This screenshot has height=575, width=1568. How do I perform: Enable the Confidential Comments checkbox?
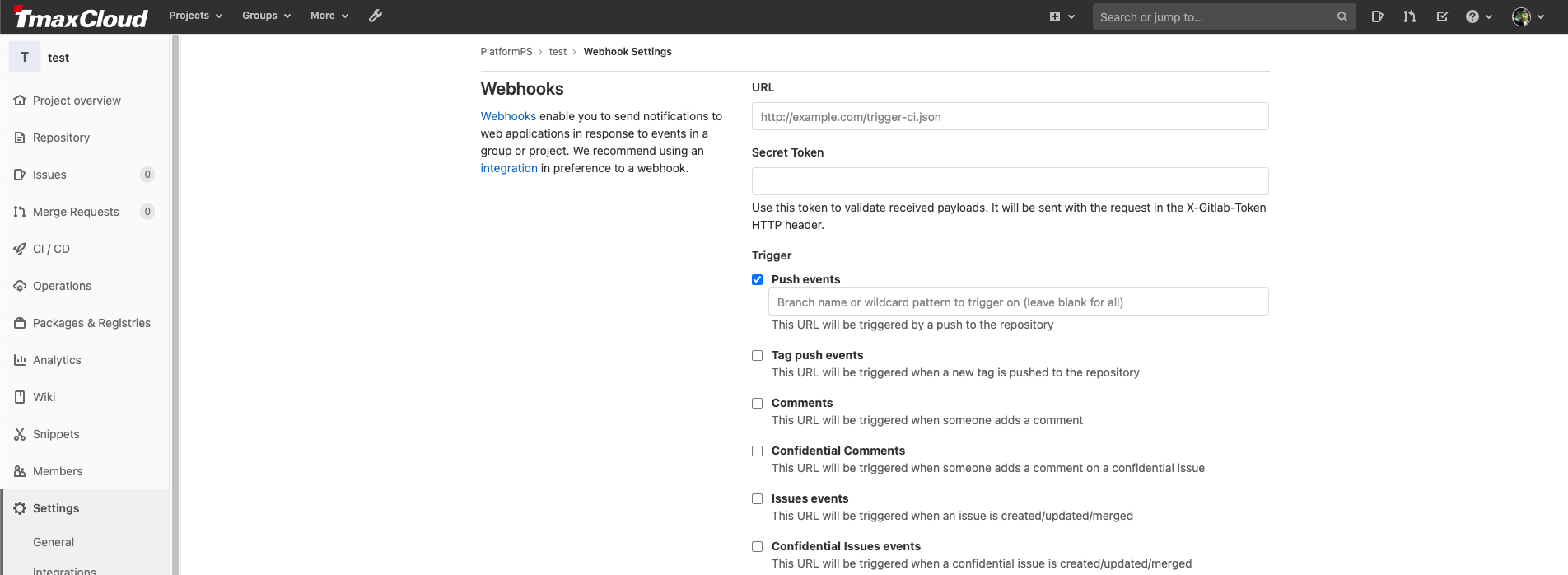click(757, 451)
